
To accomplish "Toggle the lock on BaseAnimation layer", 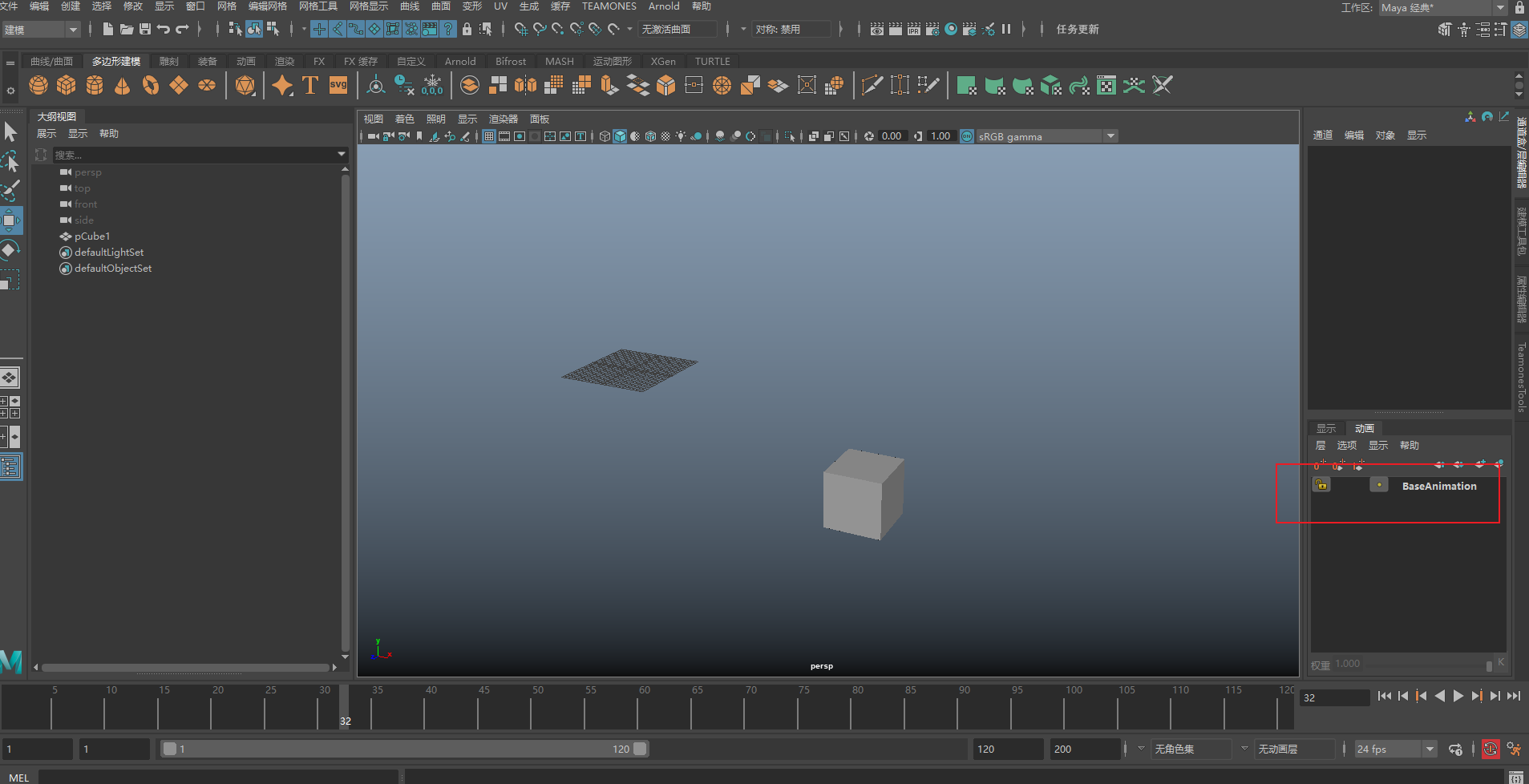I will [x=1321, y=485].
